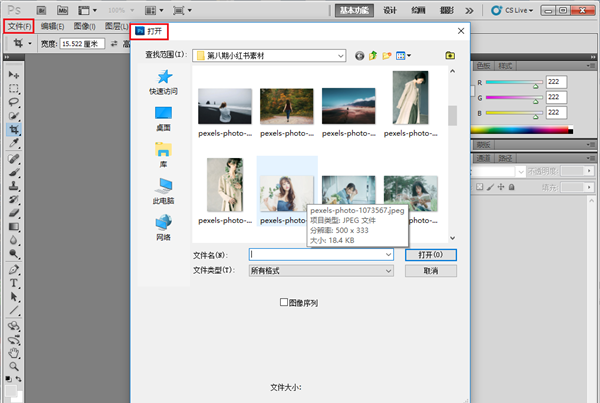Expand the 文件名 dropdown arrow
600x403 pixels.
pyautogui.click(x=388, y=255)
